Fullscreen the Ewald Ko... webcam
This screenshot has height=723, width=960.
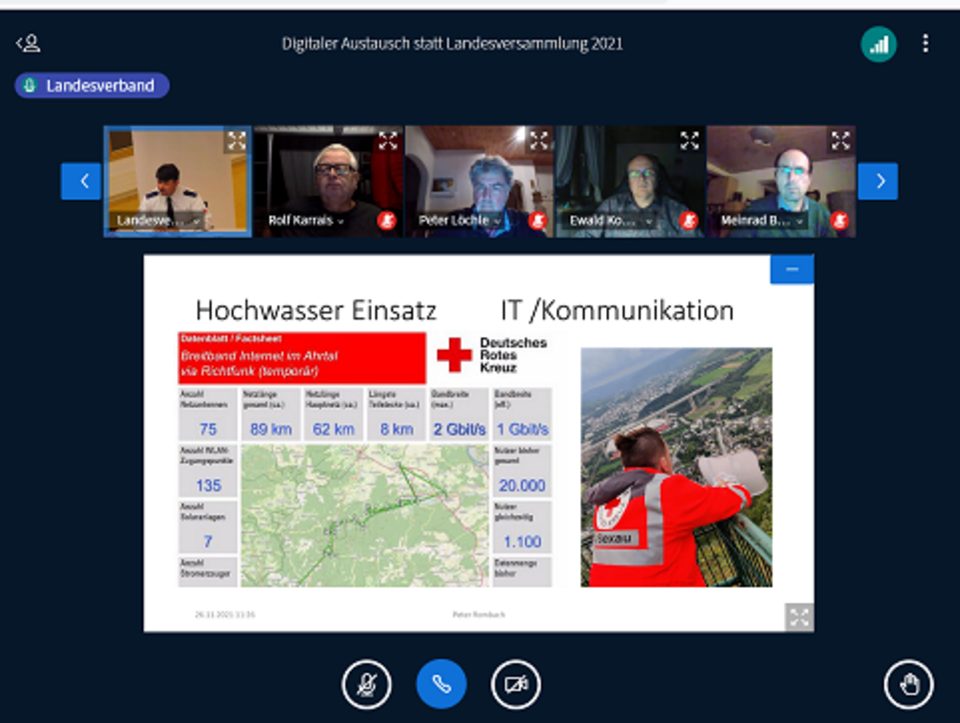pos(690,141)
